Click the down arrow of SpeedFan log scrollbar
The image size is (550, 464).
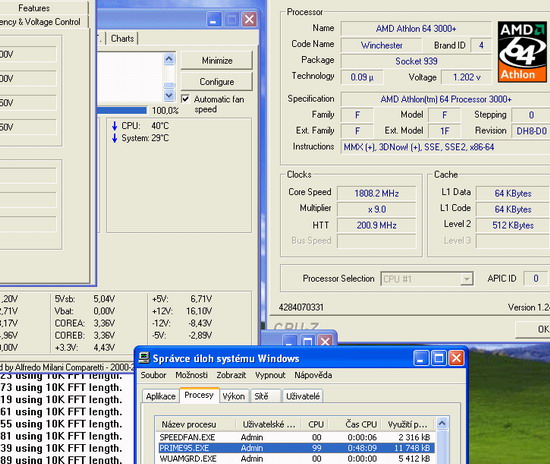click(x=169, y=95)
